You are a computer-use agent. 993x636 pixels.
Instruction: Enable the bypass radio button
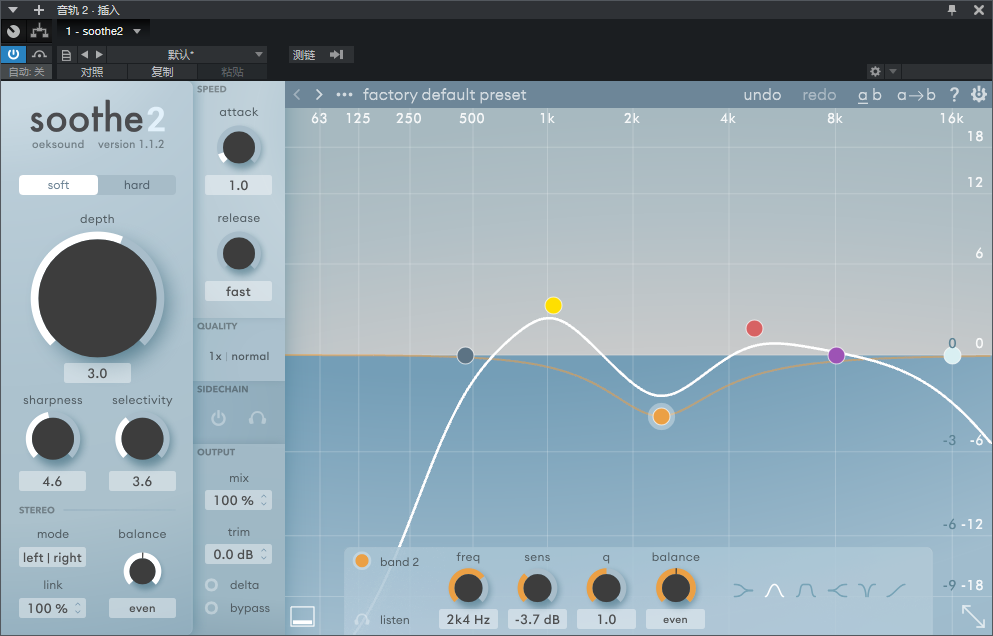tap(212, 608)
